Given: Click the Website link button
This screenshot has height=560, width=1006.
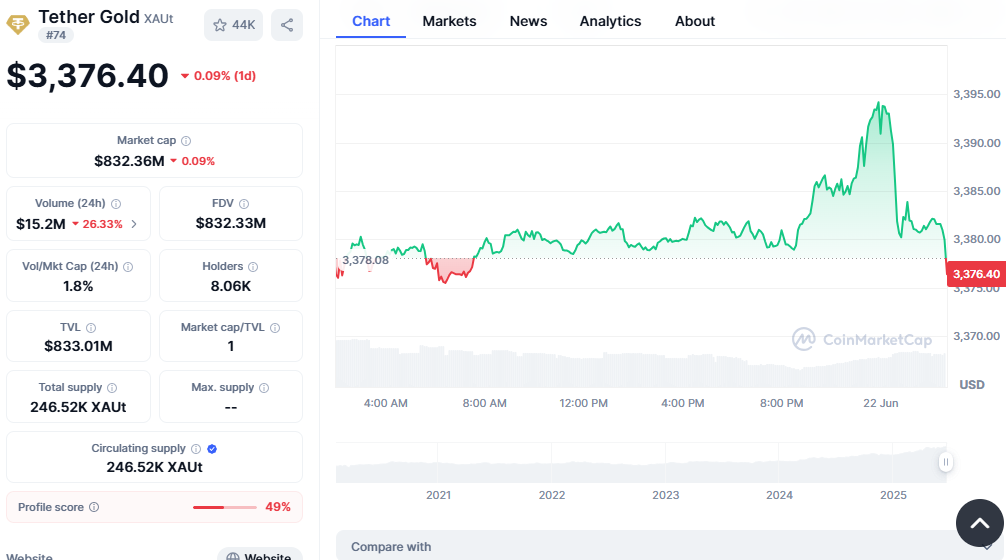Looking at the screenshot, I should (x=259, y=556).
